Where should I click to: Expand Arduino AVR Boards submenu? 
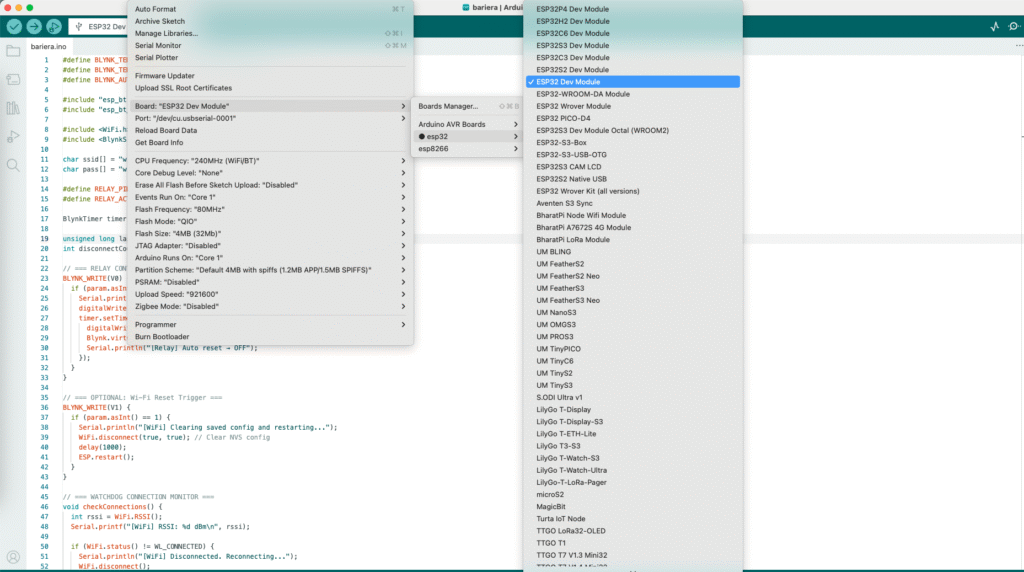pos(468,124)
